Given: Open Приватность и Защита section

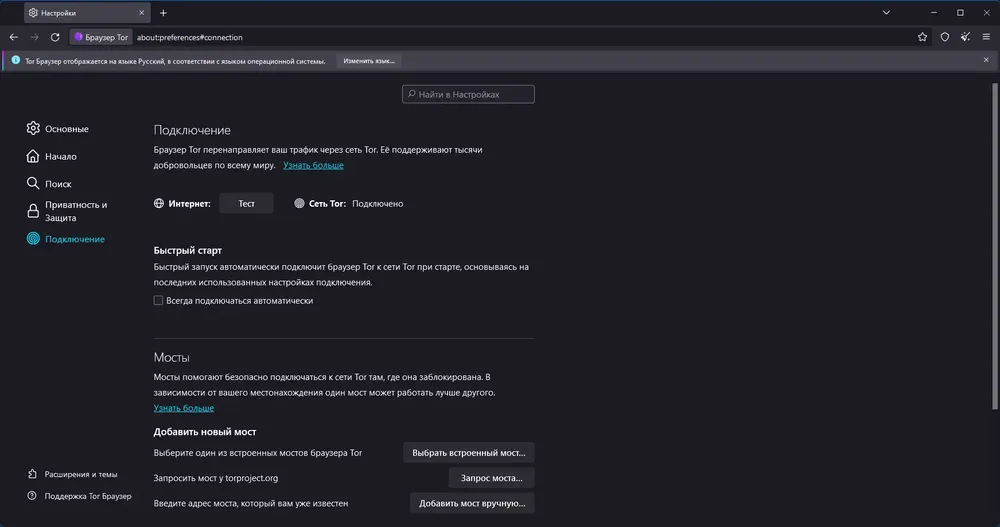Looking at the screenshot, I should pyautogui.click(x=67, y=211).
